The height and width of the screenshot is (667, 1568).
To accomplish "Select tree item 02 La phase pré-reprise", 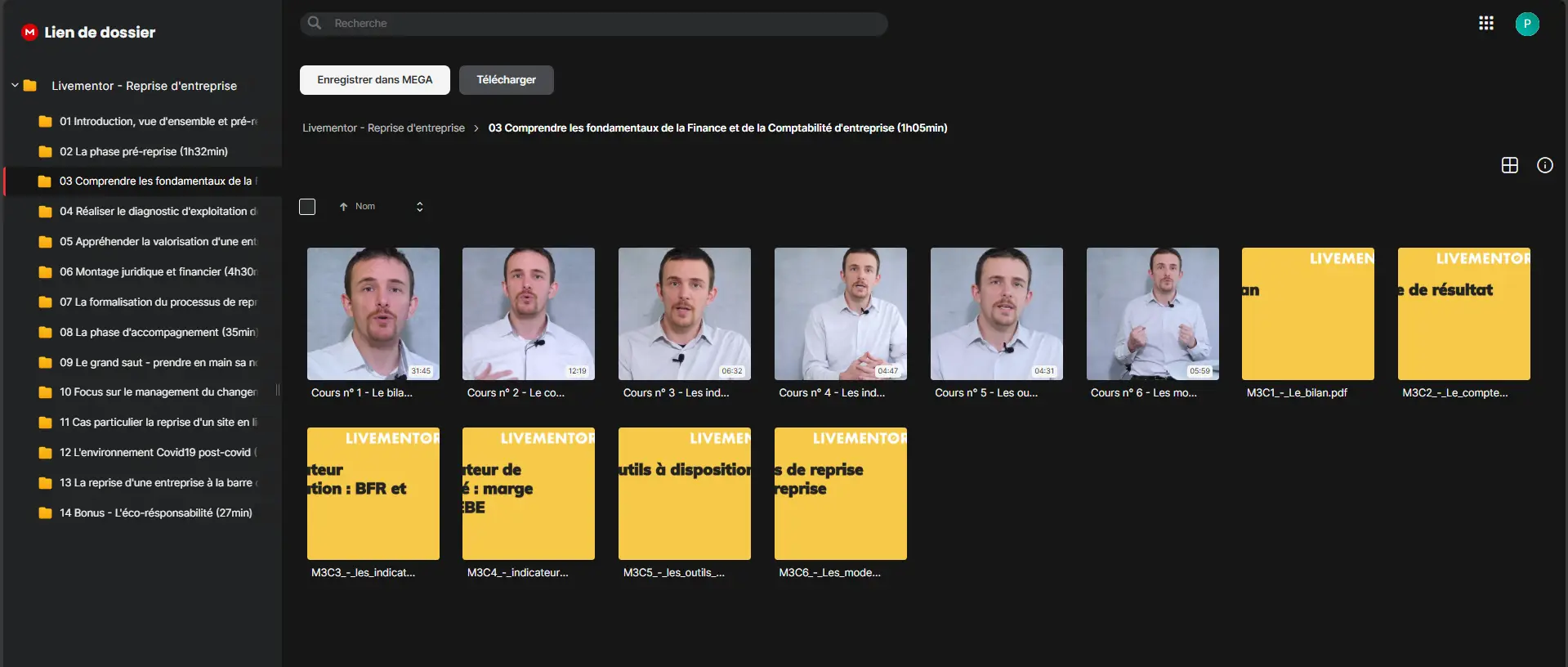I will (x=143, y=151).
